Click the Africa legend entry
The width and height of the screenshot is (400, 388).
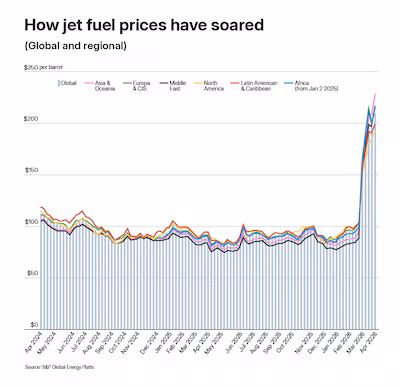[x=311, y=86]
